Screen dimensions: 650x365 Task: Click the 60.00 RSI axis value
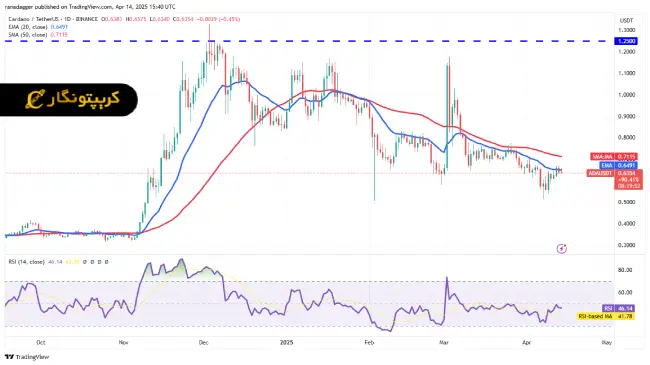pos(625,292)
